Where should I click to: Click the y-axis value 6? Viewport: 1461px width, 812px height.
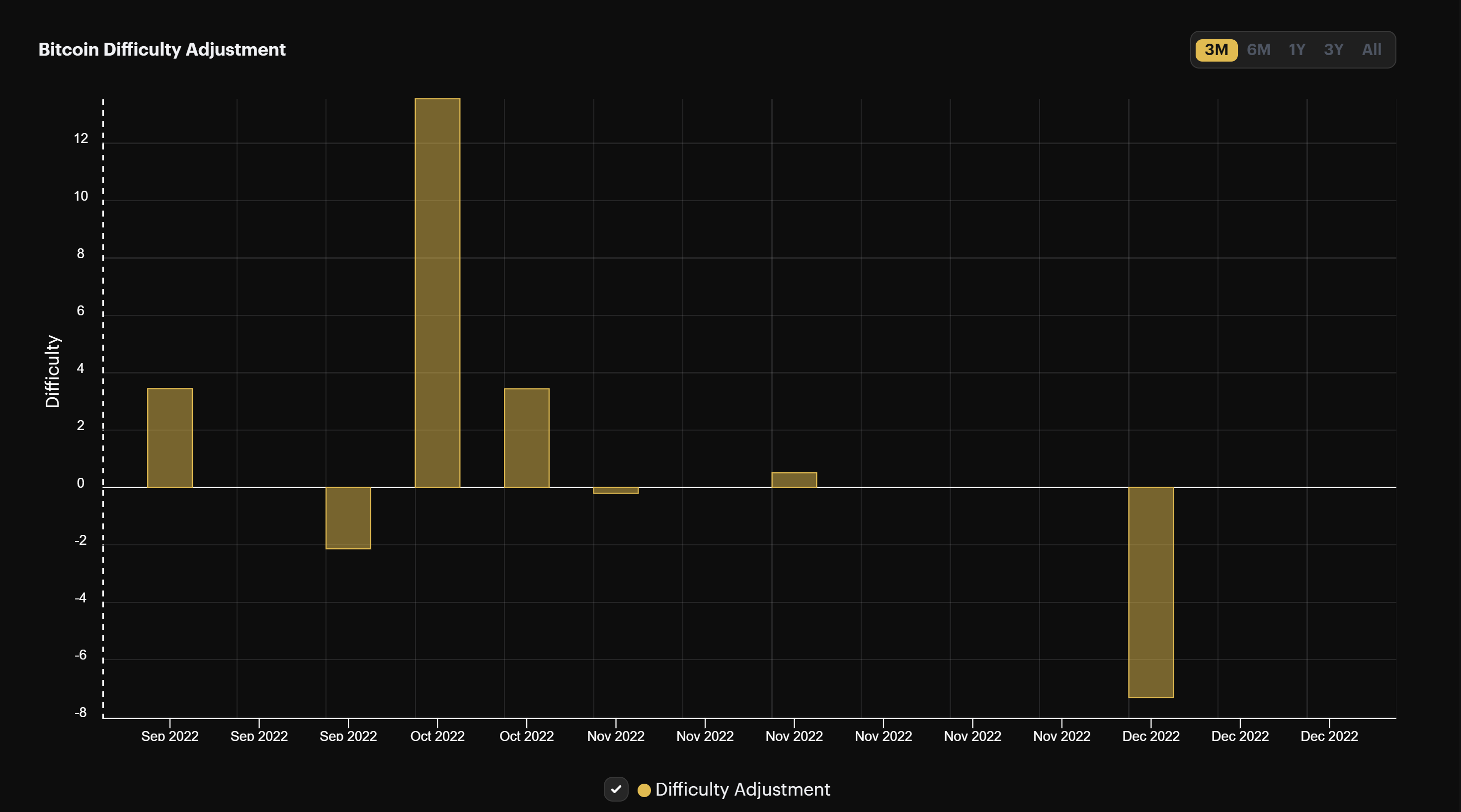81,311
